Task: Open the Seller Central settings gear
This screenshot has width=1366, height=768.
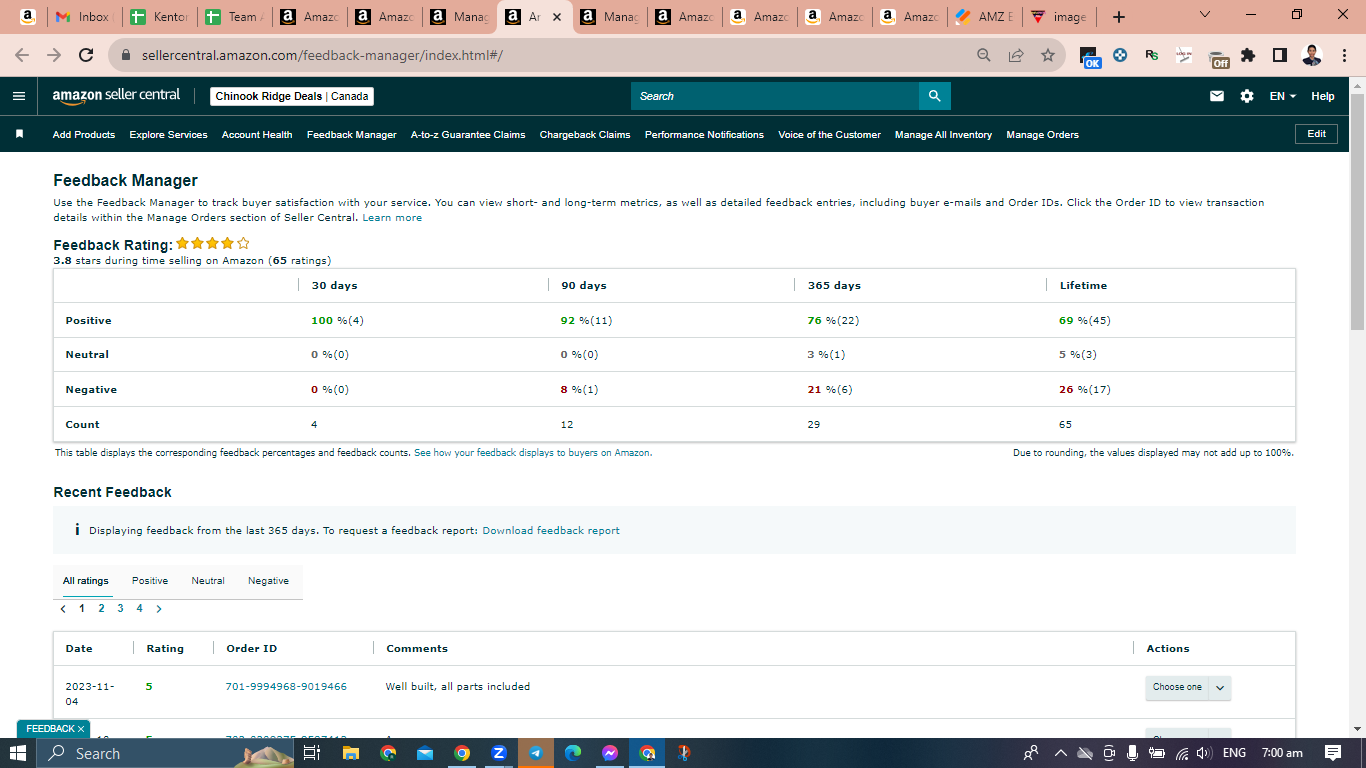Action: pyautogui.click(x=1247, y=96)
